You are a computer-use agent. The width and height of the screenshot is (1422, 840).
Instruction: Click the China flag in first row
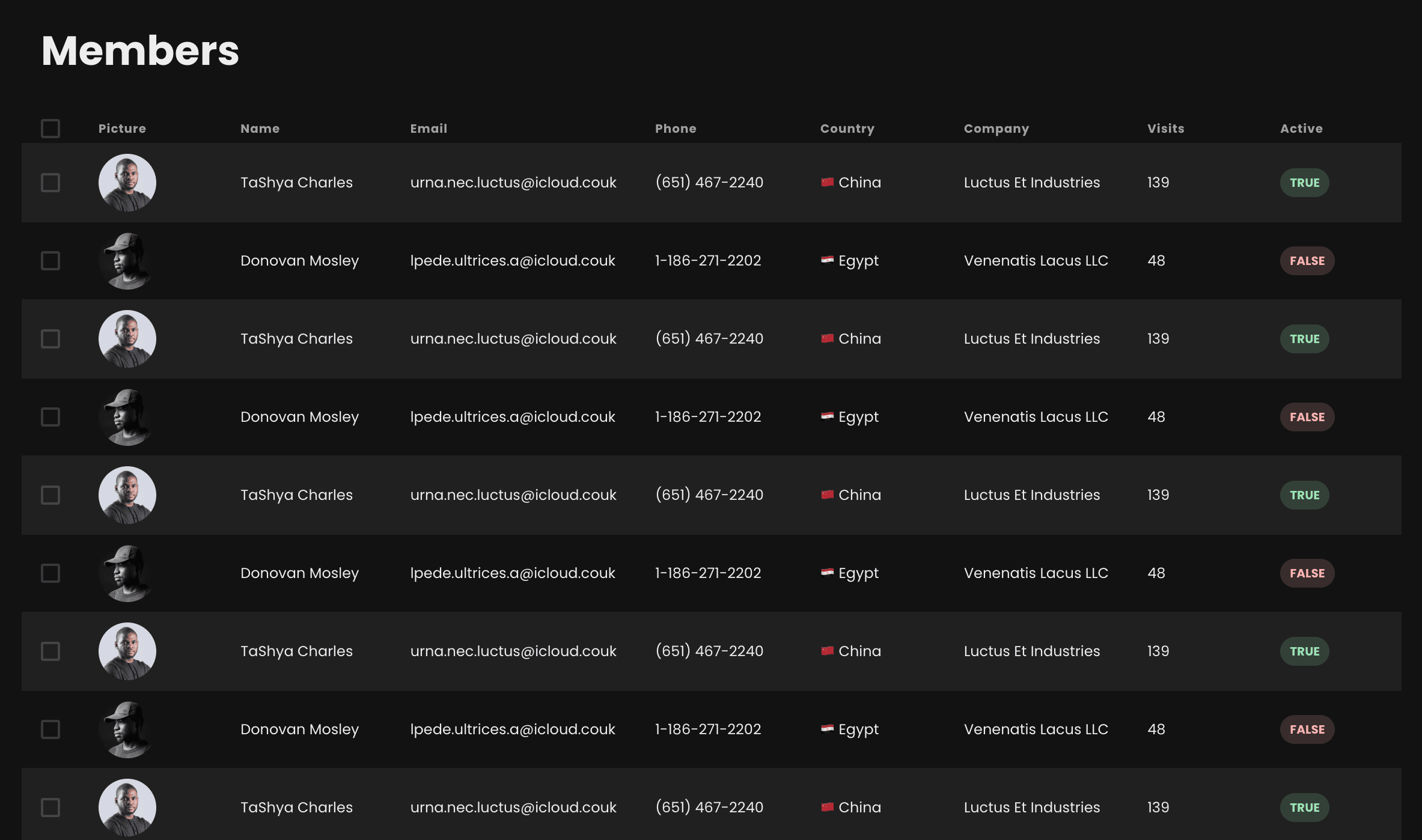tap(827, 182)
